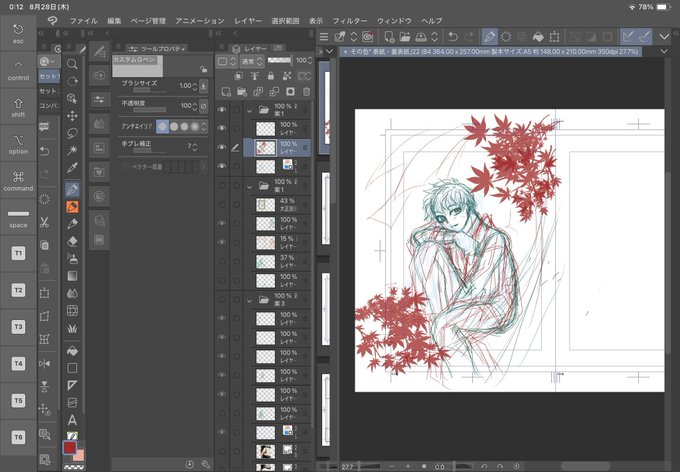Select the Eraser tool

coord(72,241)
